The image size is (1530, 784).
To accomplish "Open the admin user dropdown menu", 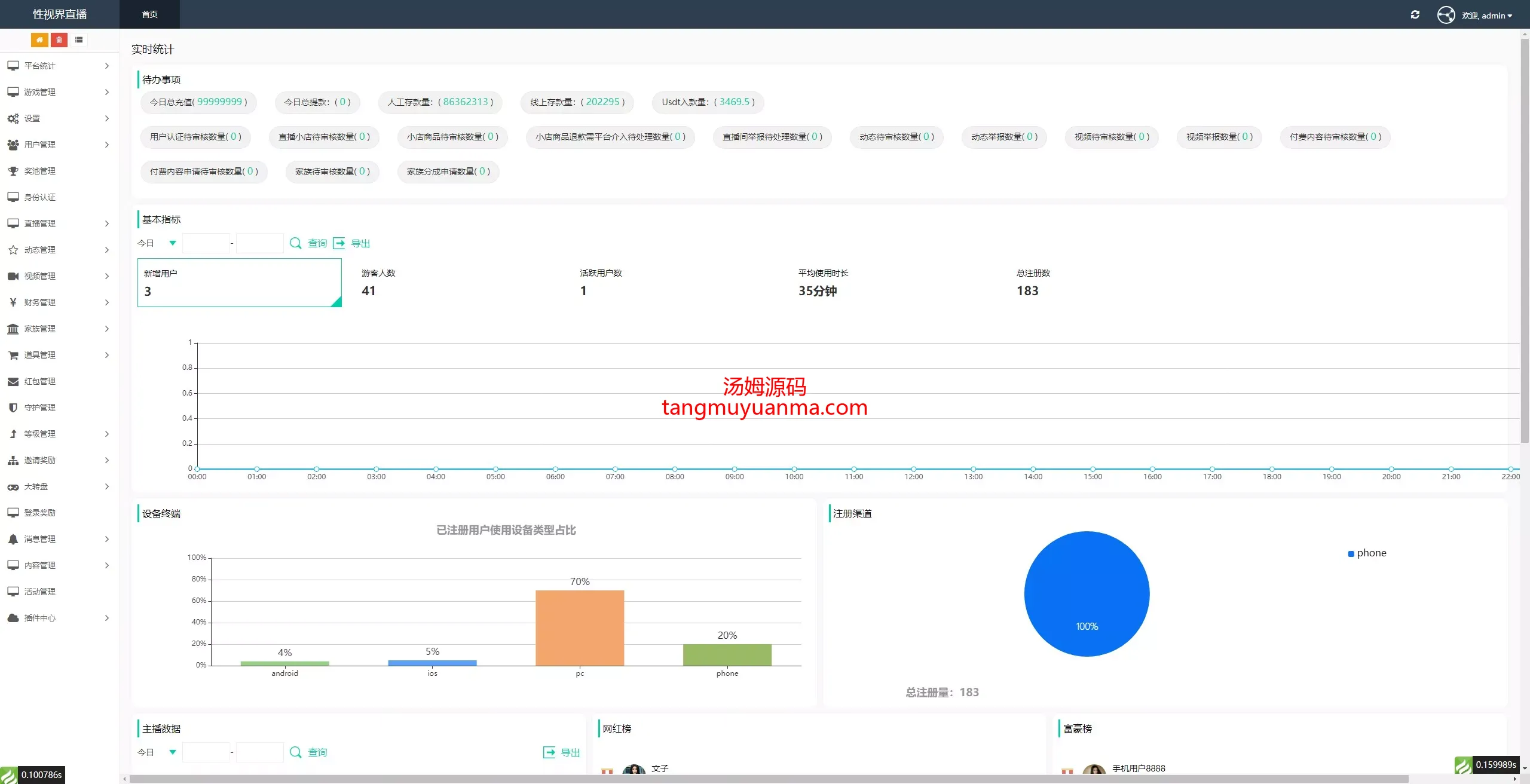I will point(1486,16).
